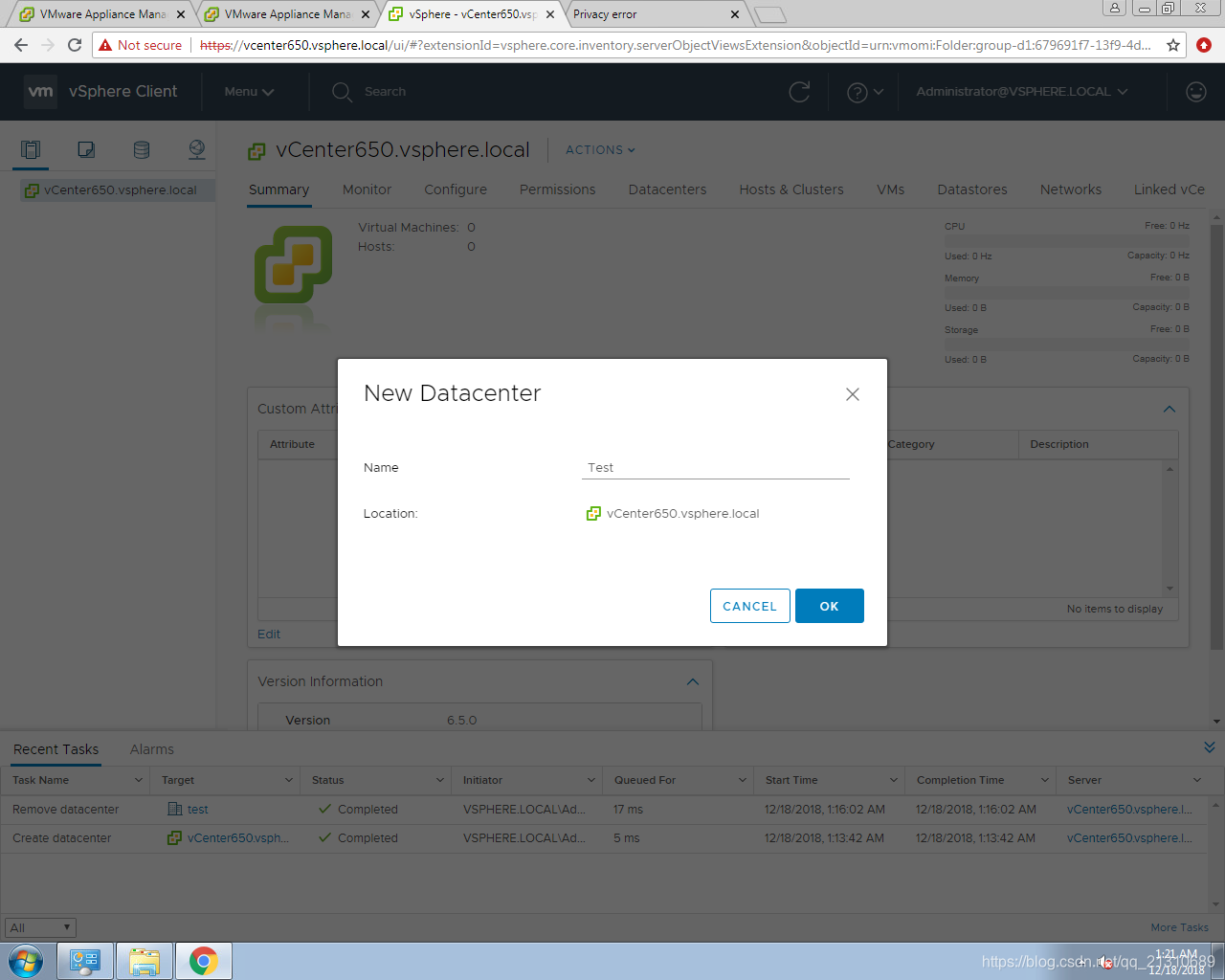The height and width of the screenshot is (980, 1225).
Task: Open the More Tasks link
Action: [x=1179, y=927]
